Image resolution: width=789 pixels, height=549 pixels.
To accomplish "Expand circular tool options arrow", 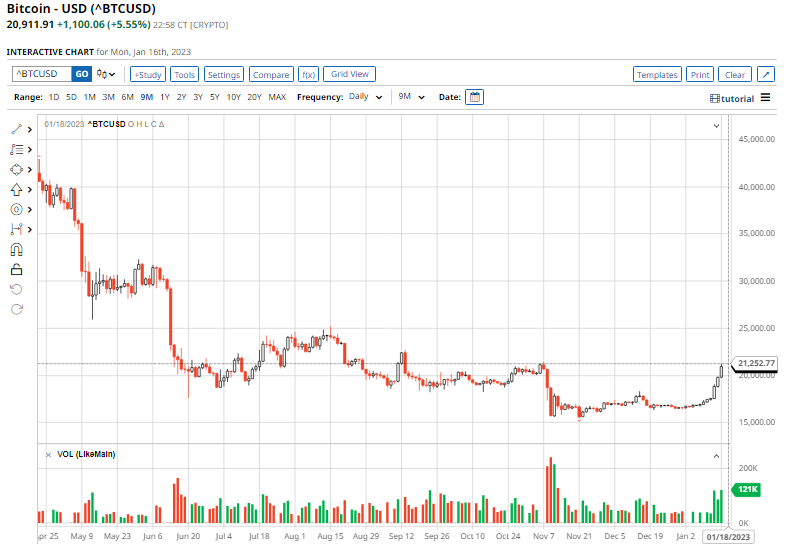I will click(x=30, y=209).
